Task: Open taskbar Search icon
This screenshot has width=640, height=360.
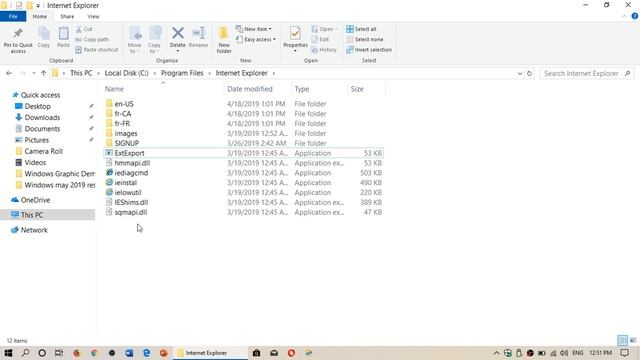Action: (x=25, y=353)
